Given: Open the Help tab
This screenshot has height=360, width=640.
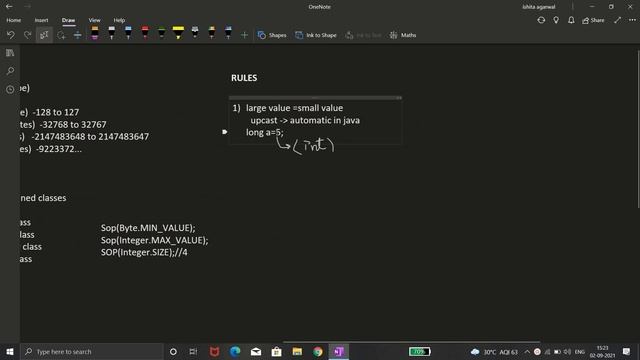Looking at the screenshot, I should pos(119,20).
